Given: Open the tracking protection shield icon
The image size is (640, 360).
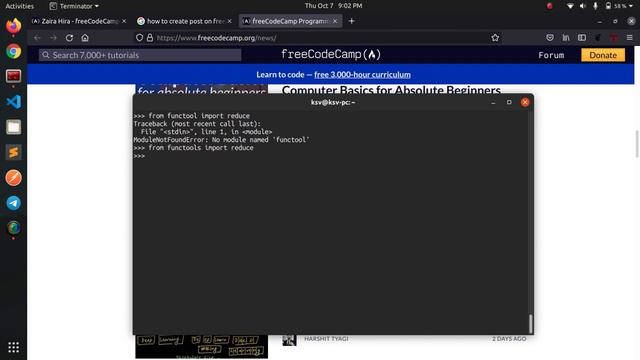Looking at the screenshot, I should [139, 38].
